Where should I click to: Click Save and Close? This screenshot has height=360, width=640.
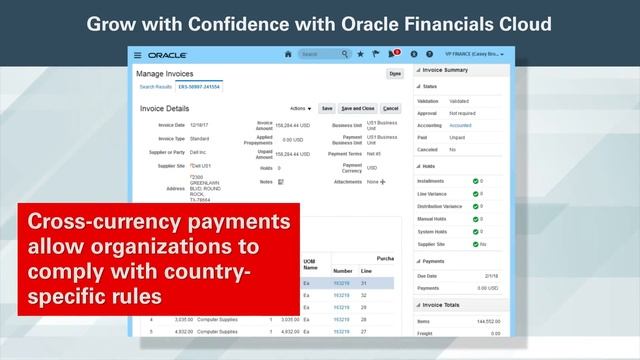click(x=358, y=109)
